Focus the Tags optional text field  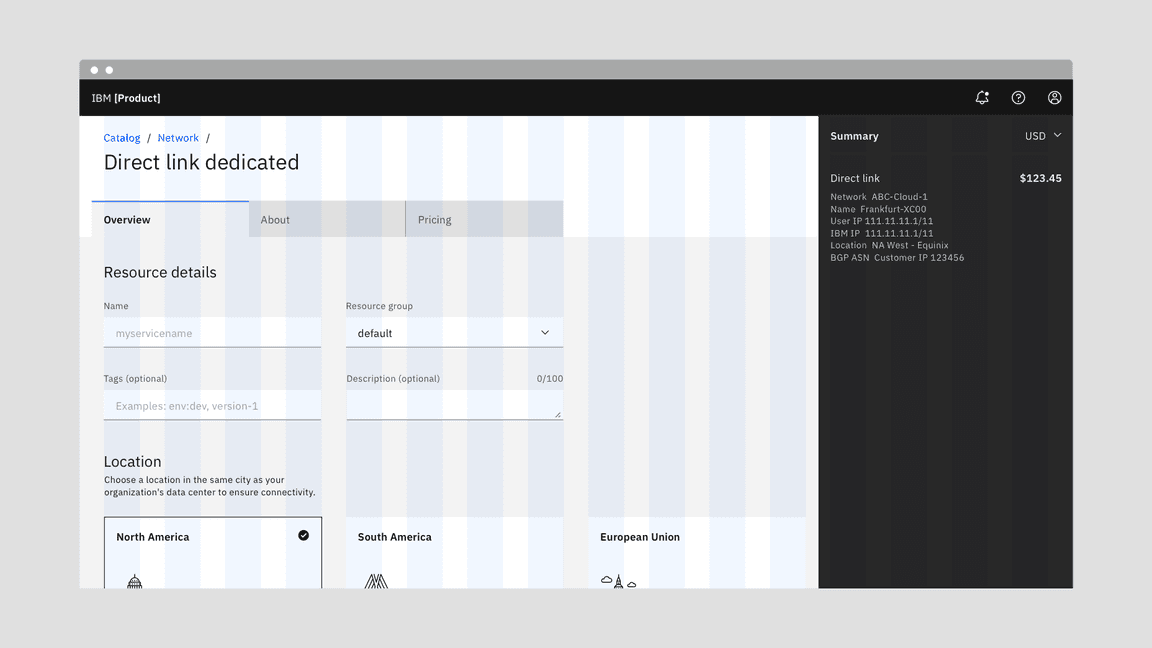coord(212,406)
